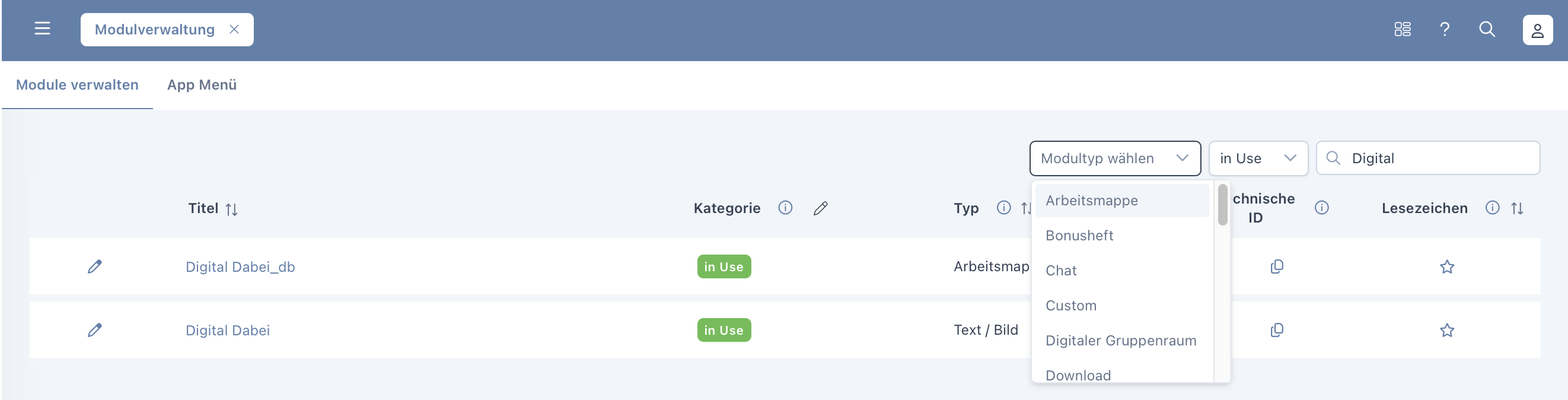This screenshot has width=1568, height=400.
Task: Click the help question mark icon
Action: pyautogui.click(x=1445, y=29)
